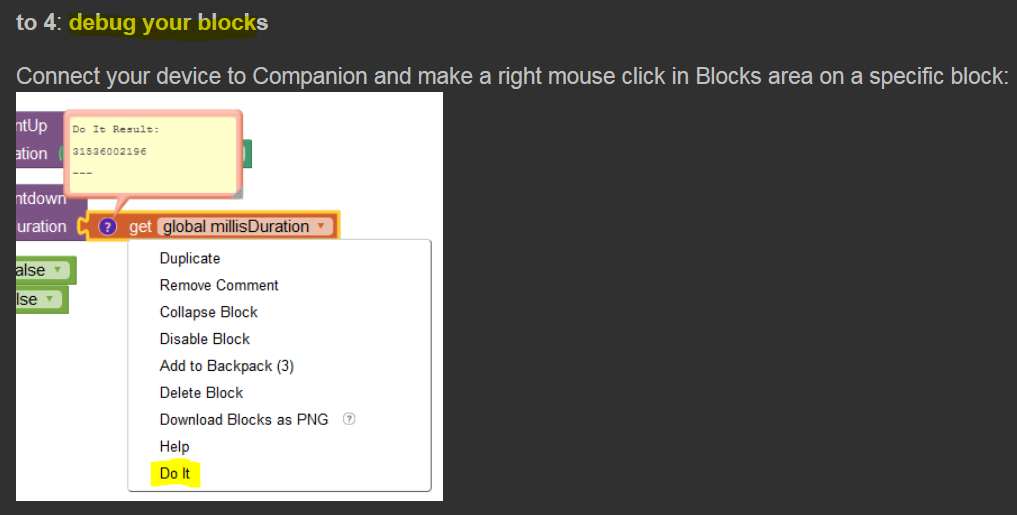Pick the Collapse Block menu entry
Viewport: 1017px width, 515px height.
point(208,312)
